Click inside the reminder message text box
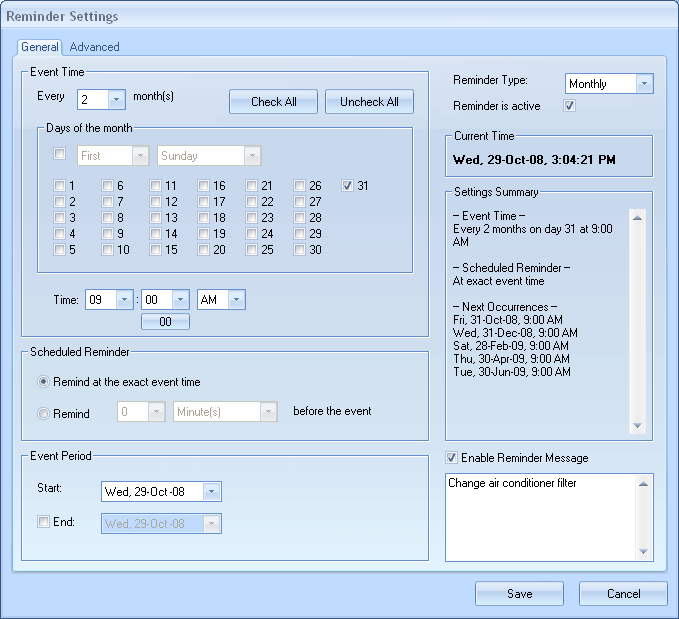The image size is (679, 619). pos(540,517)
